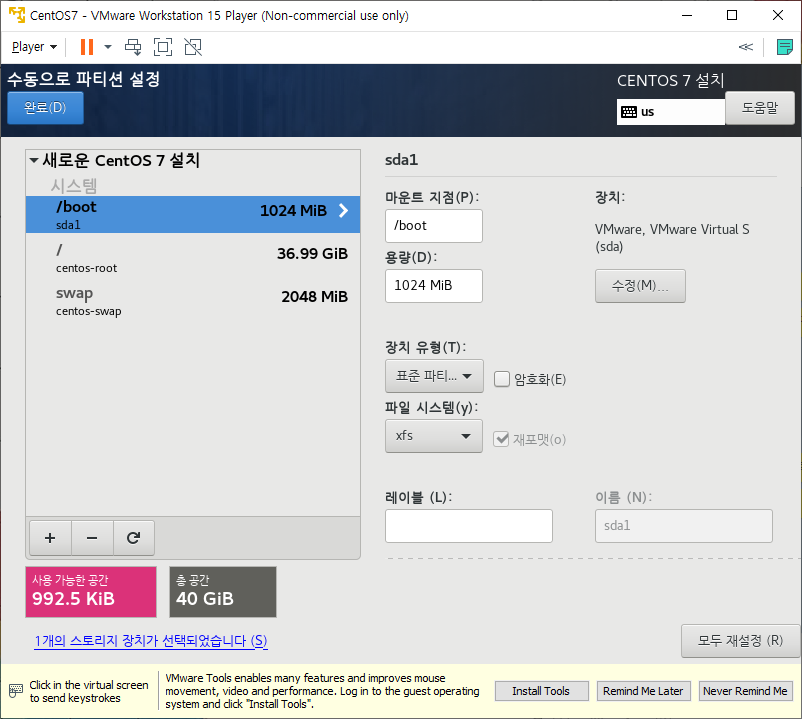Toggle the 재포맷(o) reformat checkbox

(x=501, y=439)
